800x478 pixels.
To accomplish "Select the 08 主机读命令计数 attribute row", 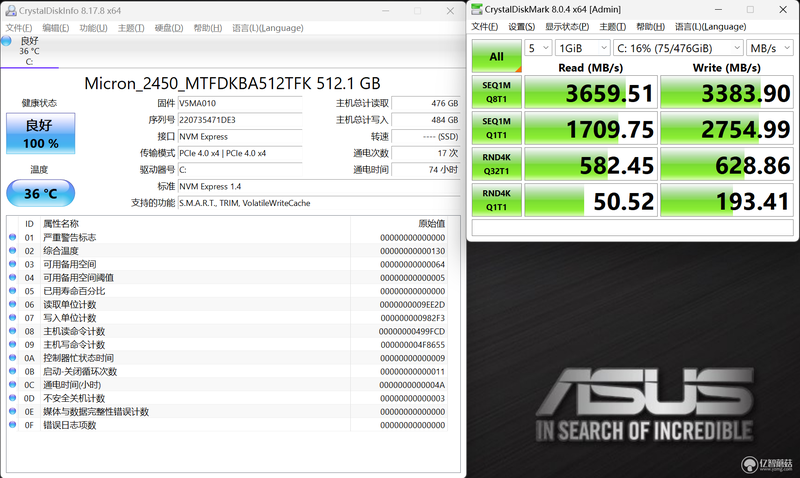I will pos(228,331).
